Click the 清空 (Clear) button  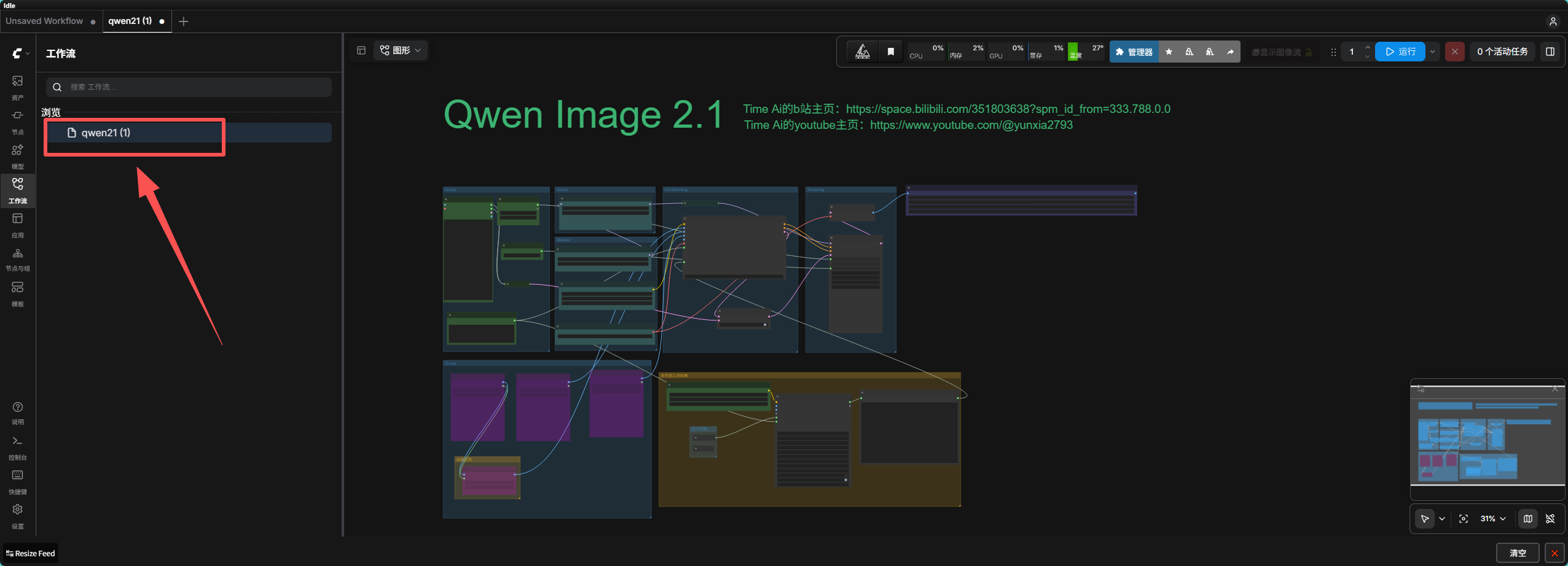click(x=1518, y=553)
